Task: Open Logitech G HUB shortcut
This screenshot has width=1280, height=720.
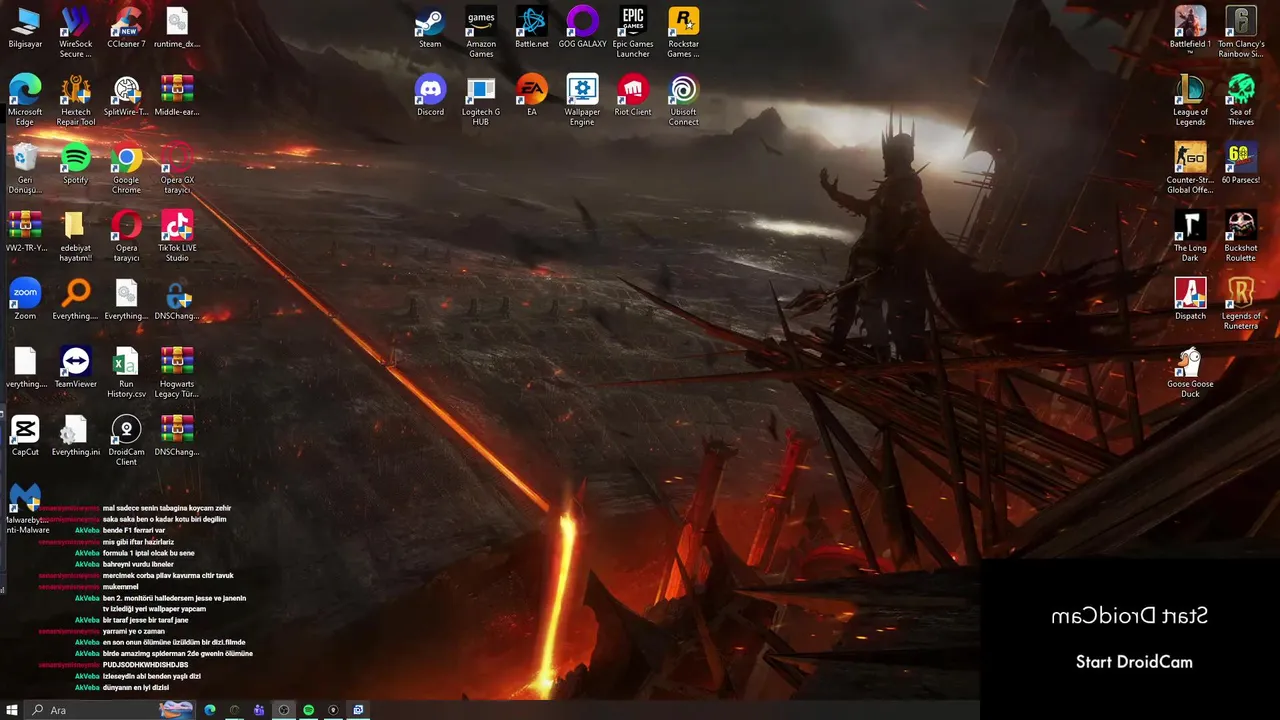Action: coord(481,101)
